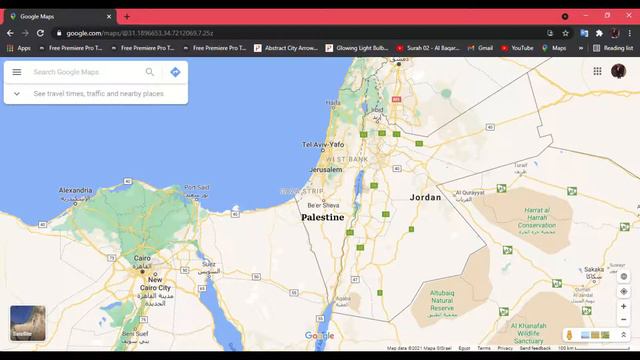
Task: Expand the imagery panel with double chevron
Action: point(623,335)
